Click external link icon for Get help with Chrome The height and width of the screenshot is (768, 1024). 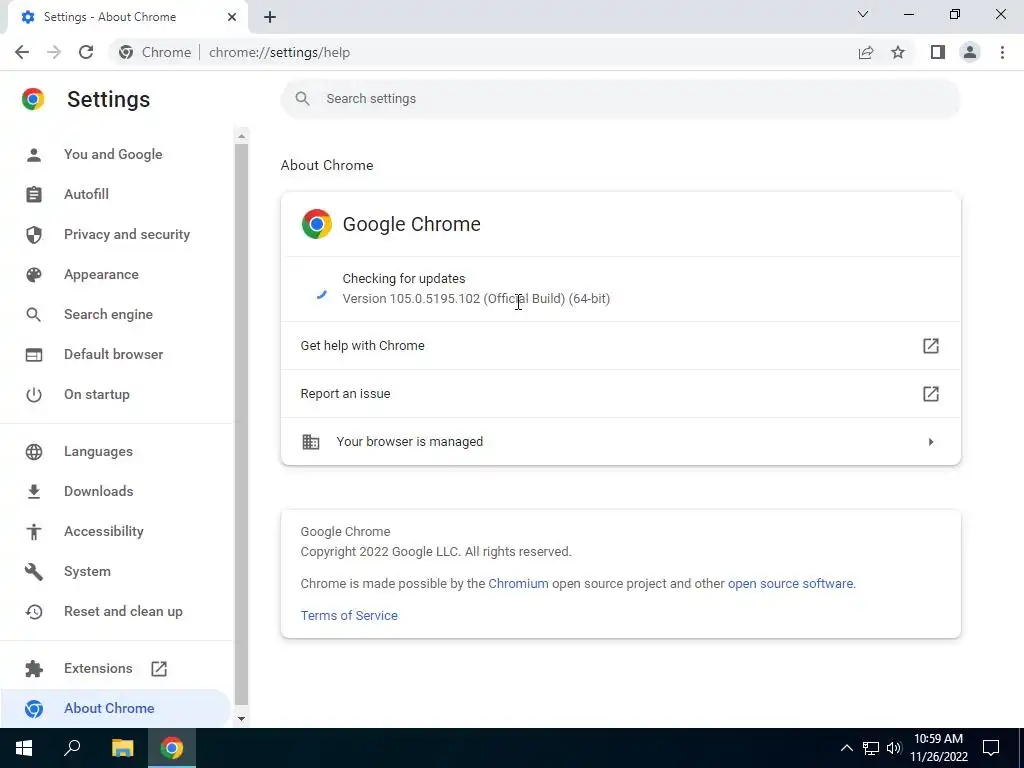[x=931, y=345]
